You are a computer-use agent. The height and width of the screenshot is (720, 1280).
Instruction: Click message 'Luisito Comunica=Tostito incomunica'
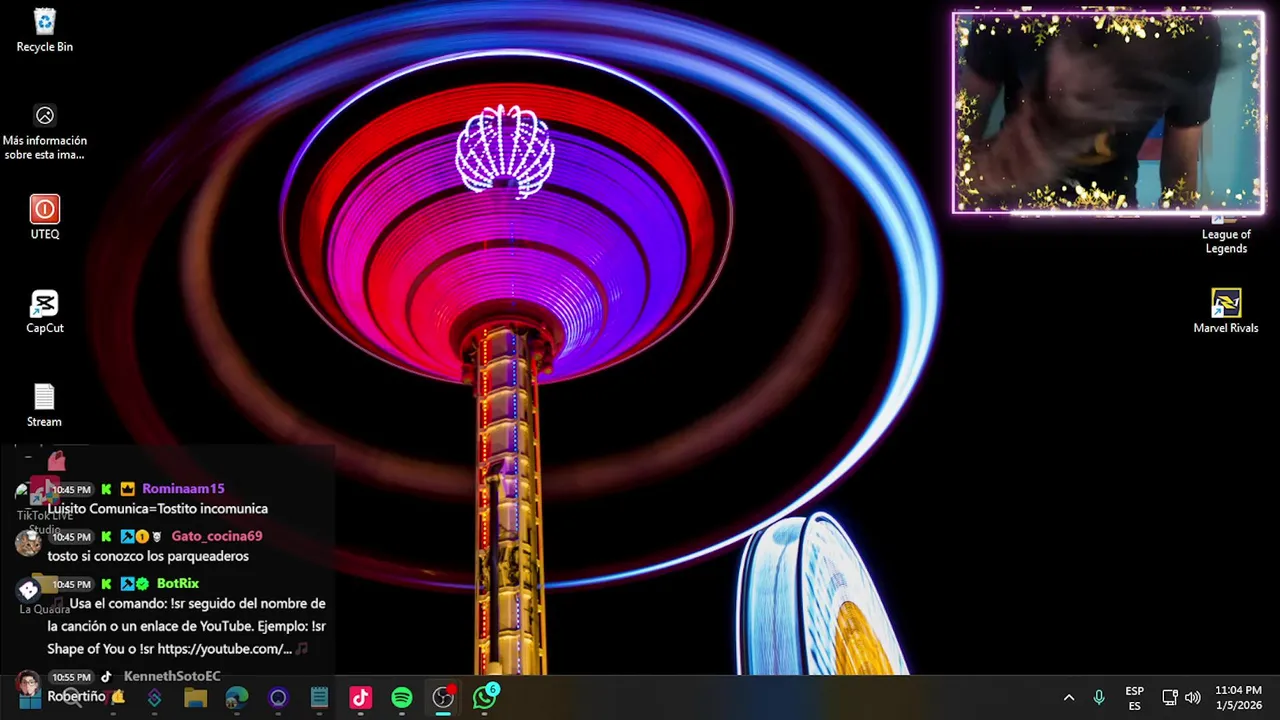(158, 509)
